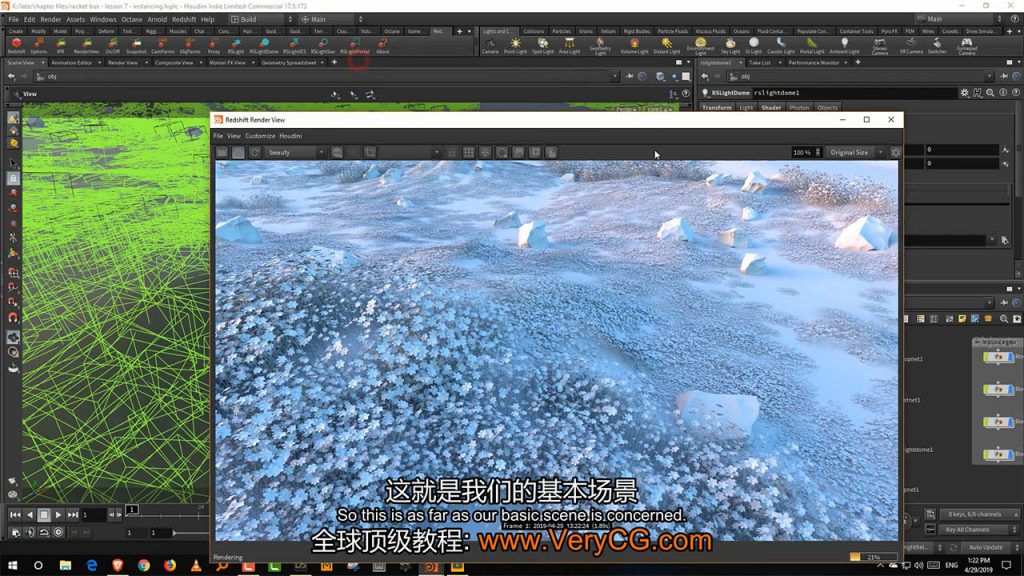1024x576 pixels.
Task: Add an Environment Light
Action: [x=700, y=46]
